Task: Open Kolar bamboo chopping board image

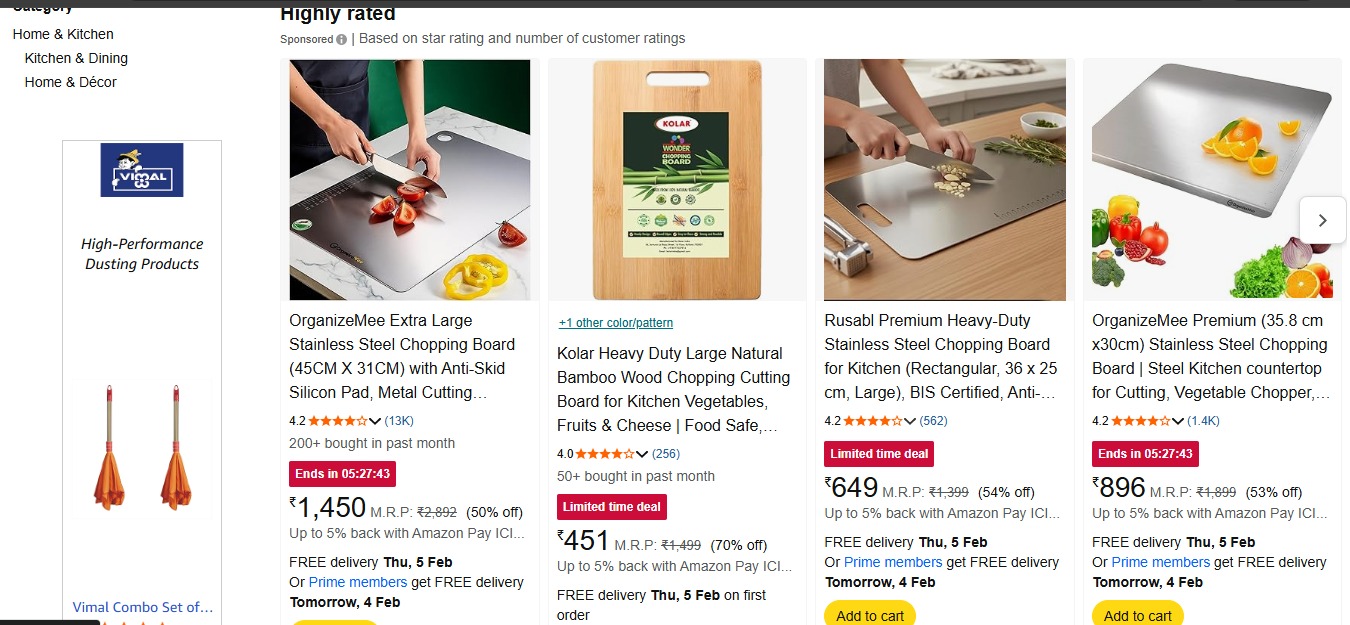Action: (x=677, y=180)
